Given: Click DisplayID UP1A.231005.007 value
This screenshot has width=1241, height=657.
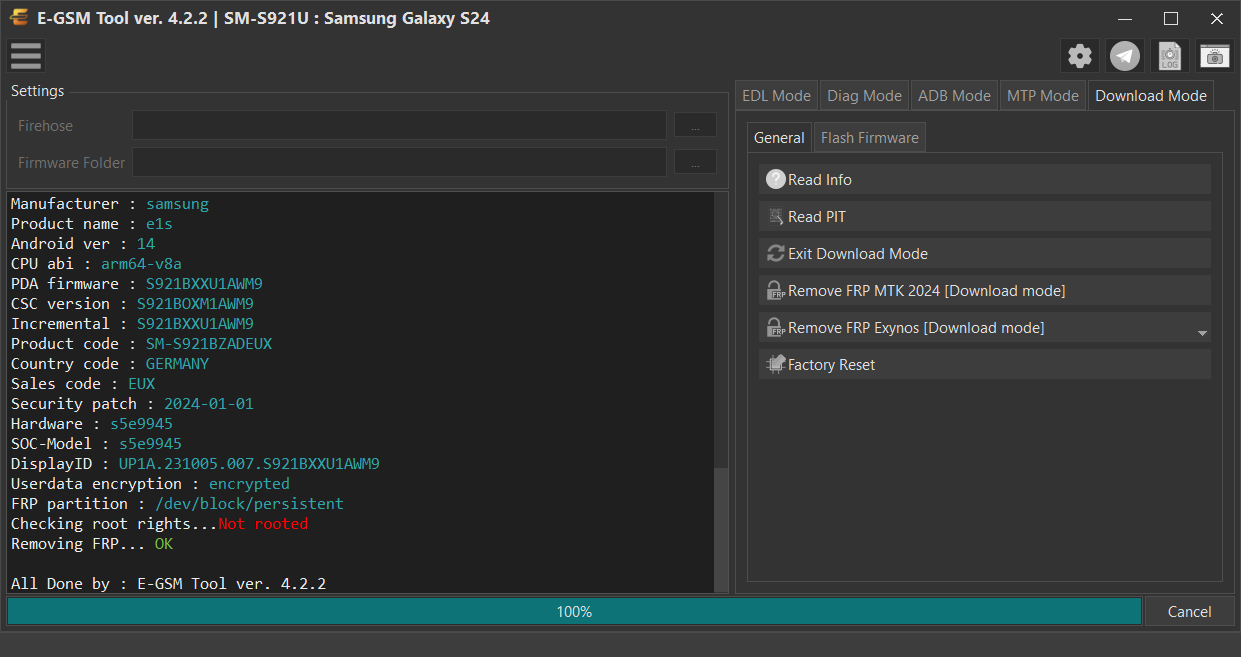Looking at the screenshot, I should pos(249,464).
